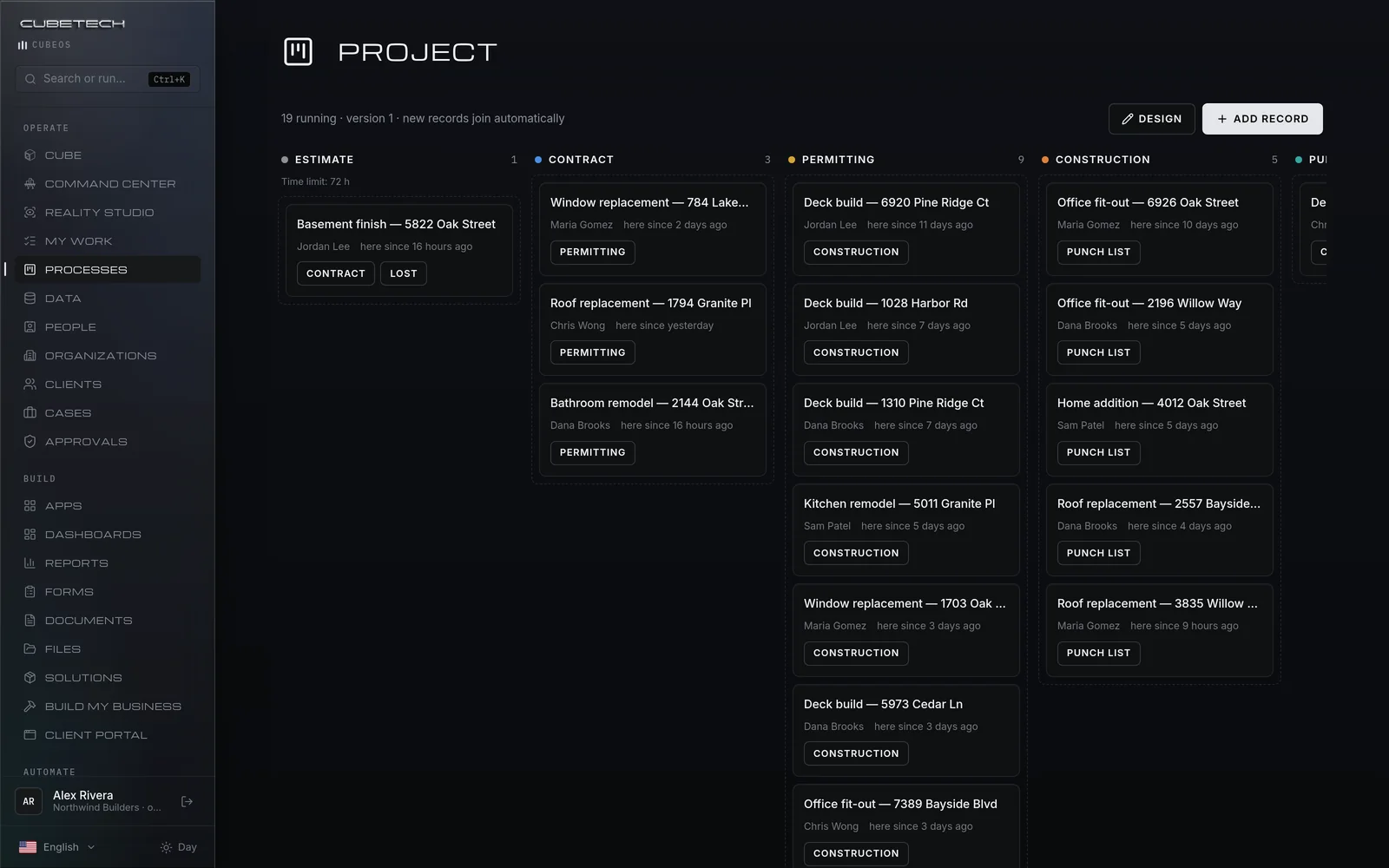Move Deck build 6920 Pine Ridge to Construction
This screenshot has width=1389, height=868.
[856, 253]
